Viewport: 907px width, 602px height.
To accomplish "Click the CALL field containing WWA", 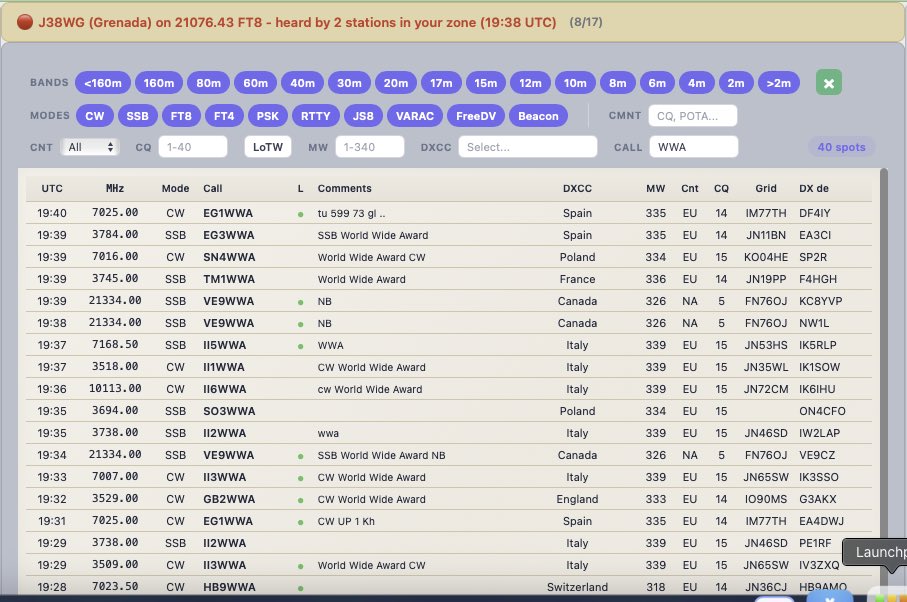I will point(694,147).
